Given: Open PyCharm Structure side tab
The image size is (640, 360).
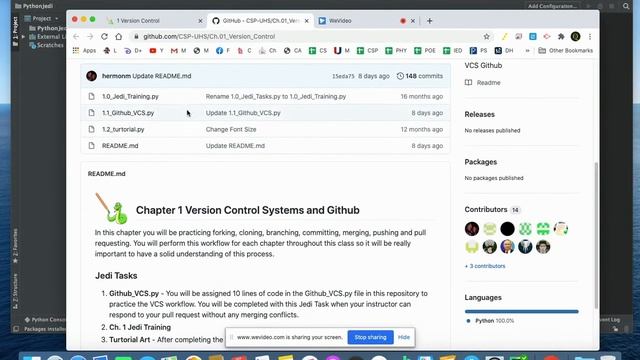Looking at the screenshot, I should pos(16,291).
